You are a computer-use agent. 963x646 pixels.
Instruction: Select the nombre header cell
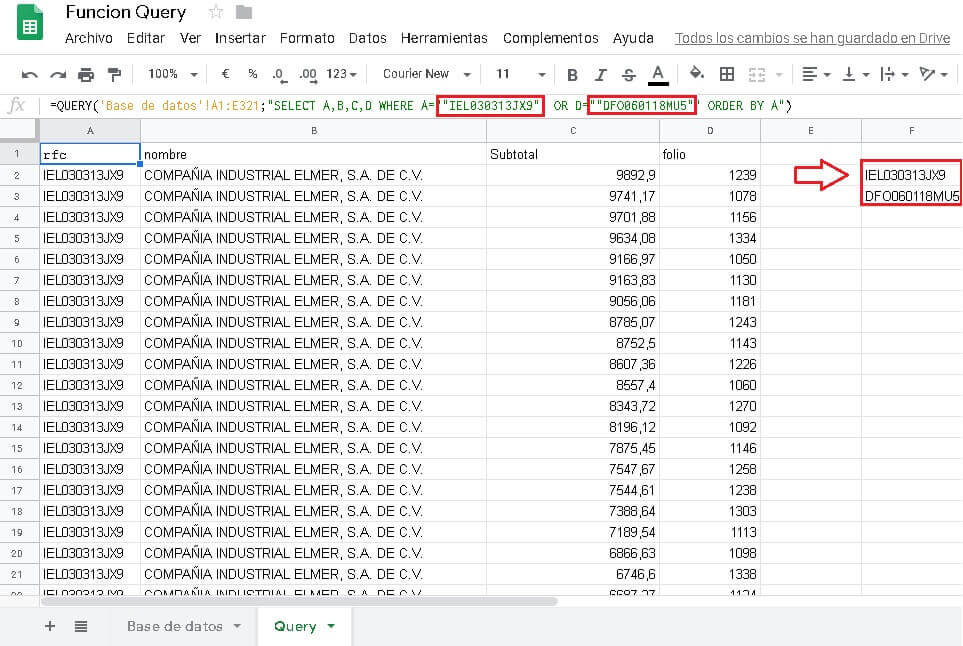pos(313,154)
